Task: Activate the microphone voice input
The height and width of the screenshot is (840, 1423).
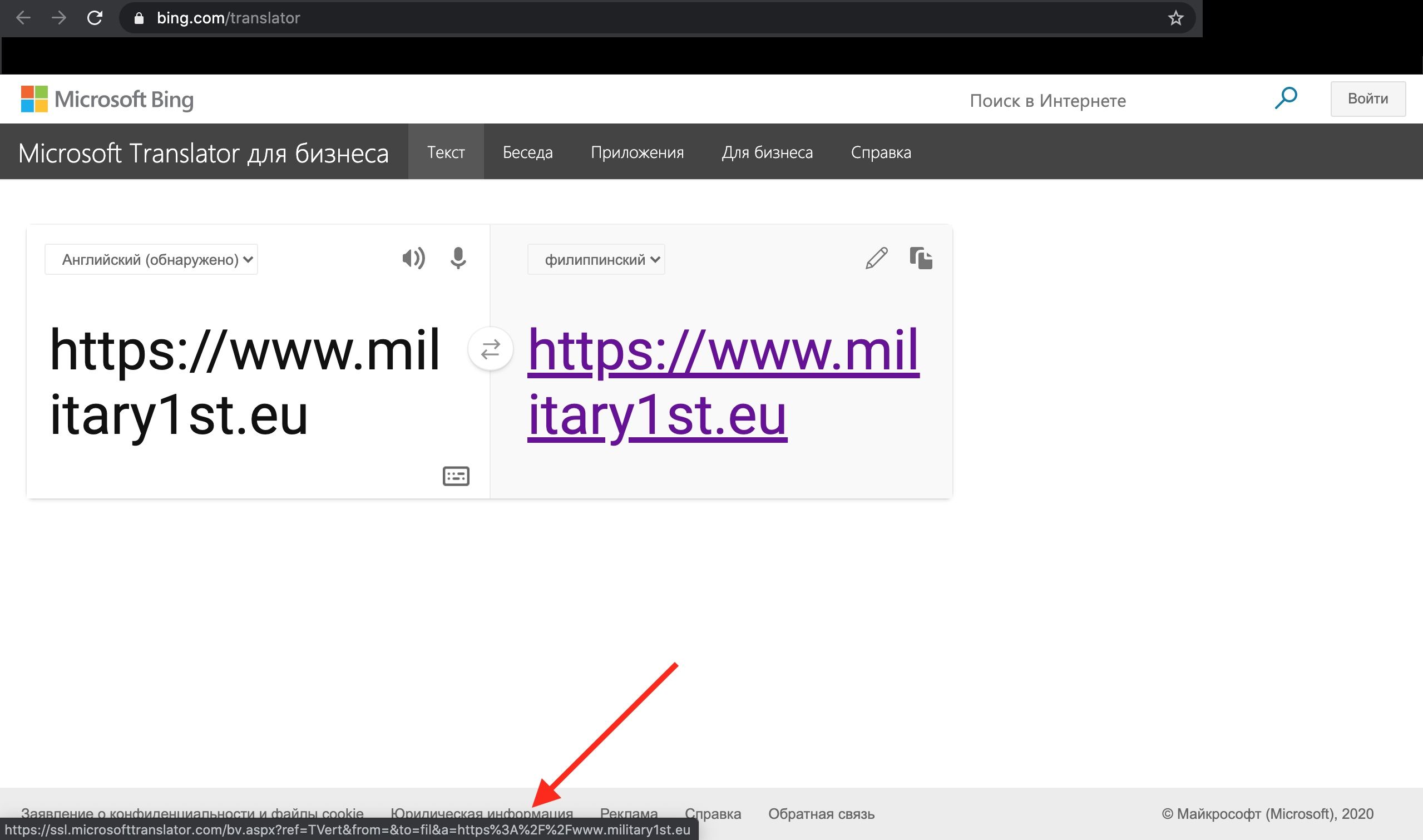Action: [x=458, y=259]
